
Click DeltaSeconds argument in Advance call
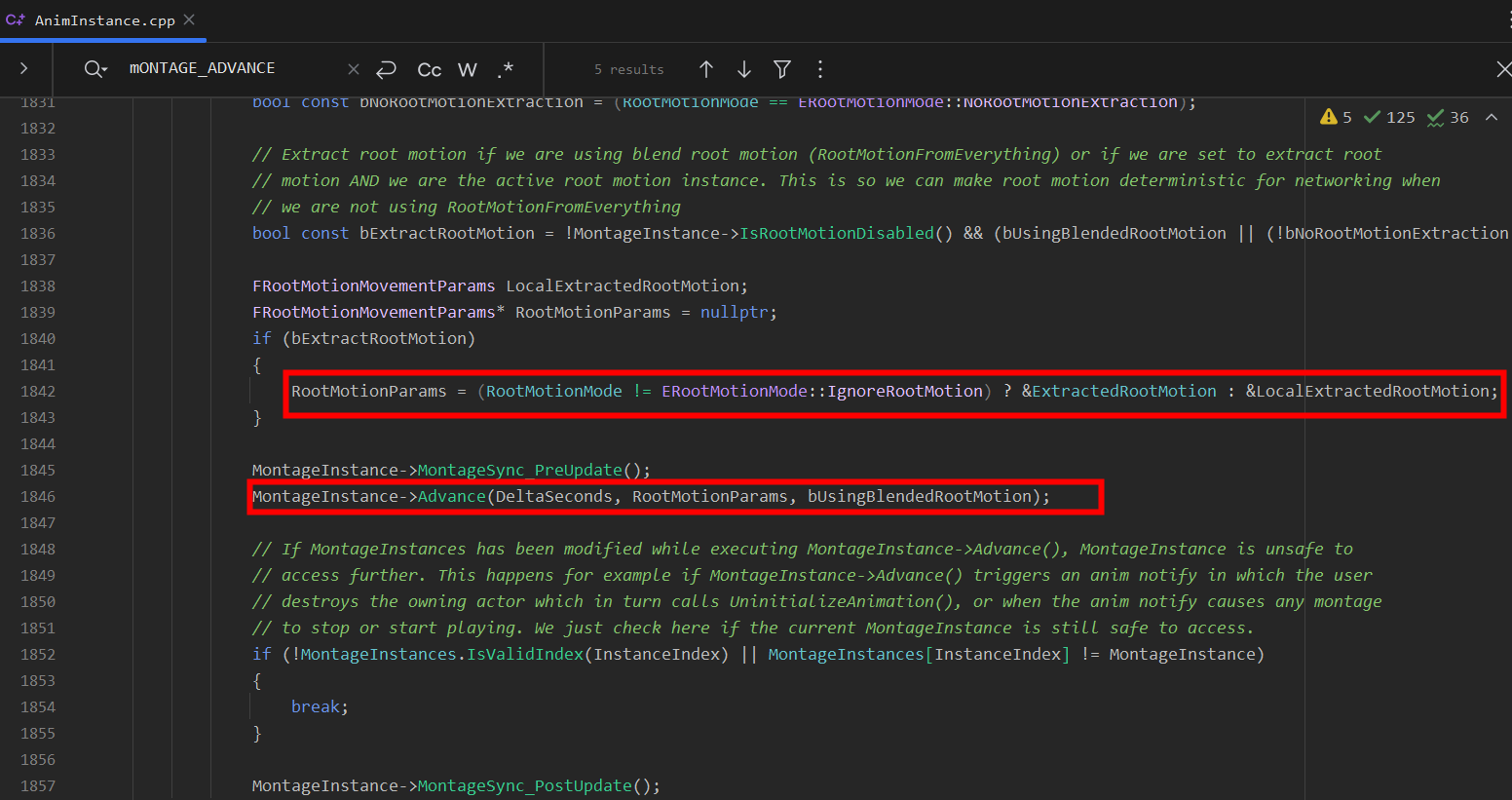553,496
